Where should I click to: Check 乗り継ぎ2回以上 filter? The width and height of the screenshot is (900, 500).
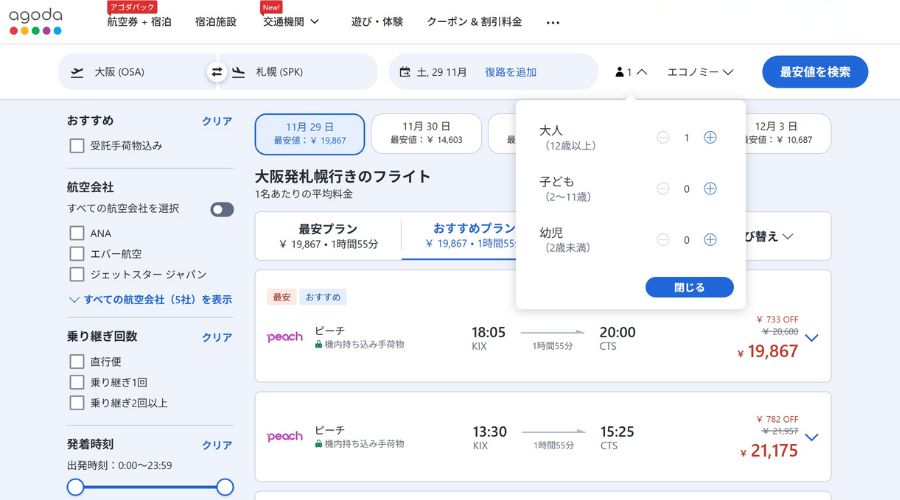[x=77, y=403]
